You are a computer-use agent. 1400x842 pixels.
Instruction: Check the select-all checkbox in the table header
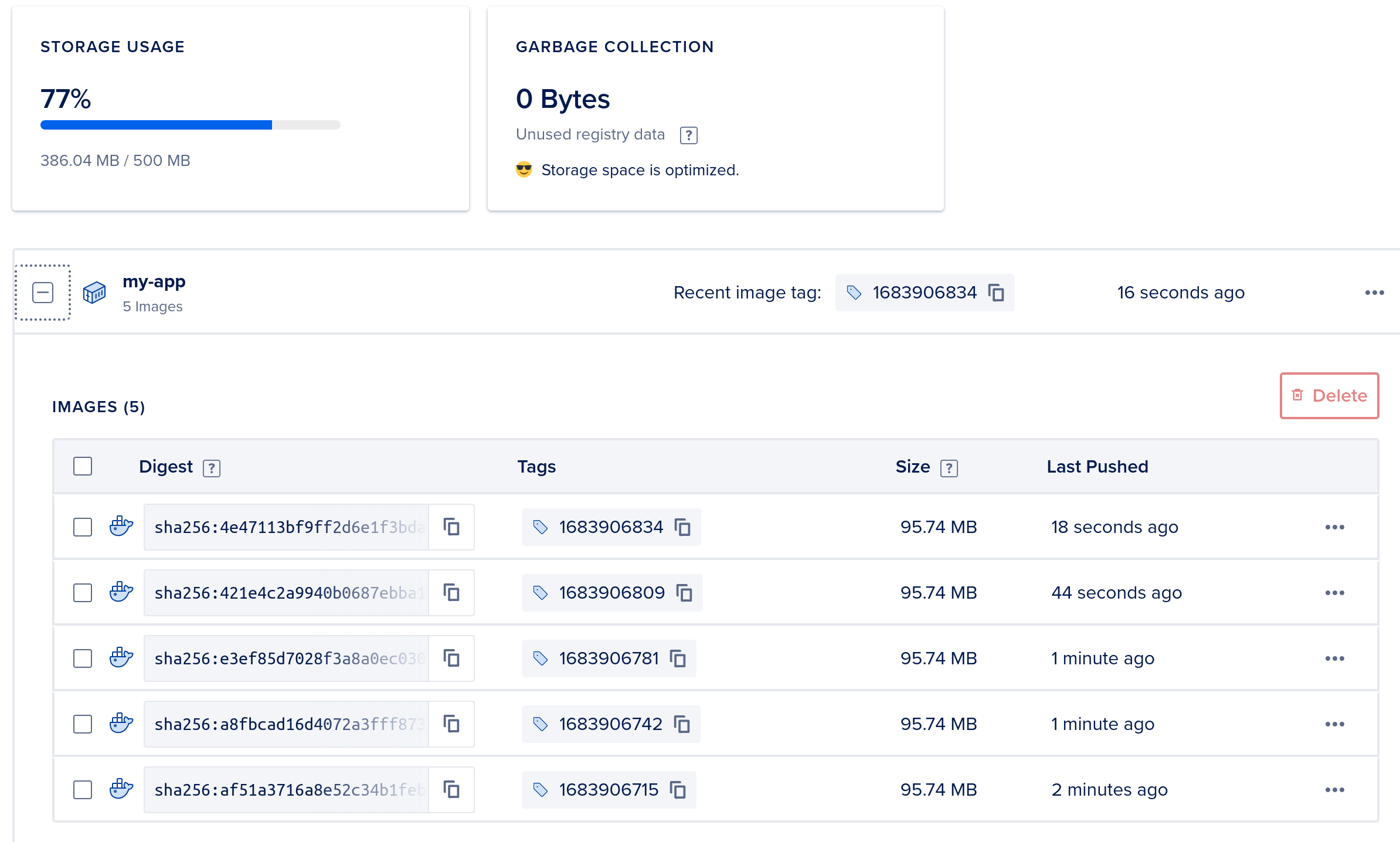[x=82, y=466]
